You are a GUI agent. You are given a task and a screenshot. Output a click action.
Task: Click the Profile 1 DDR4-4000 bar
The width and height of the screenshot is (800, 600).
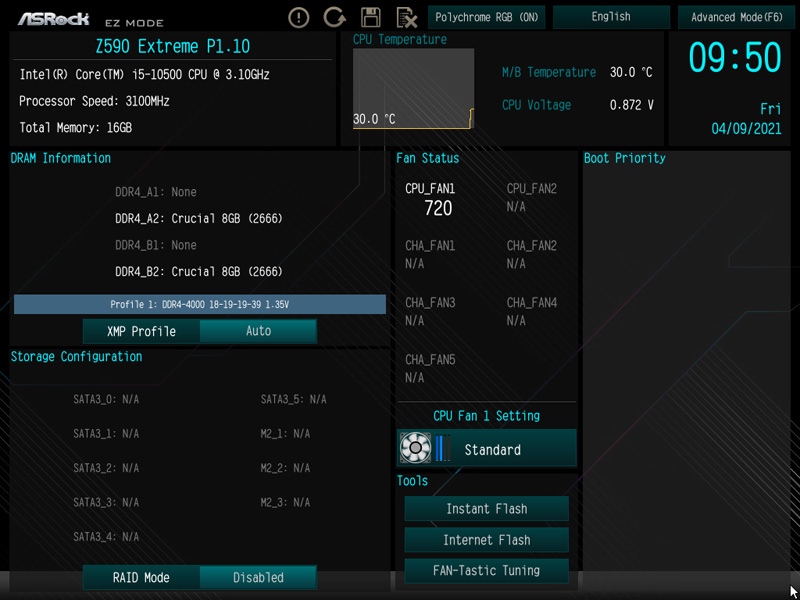click(200, 305)
